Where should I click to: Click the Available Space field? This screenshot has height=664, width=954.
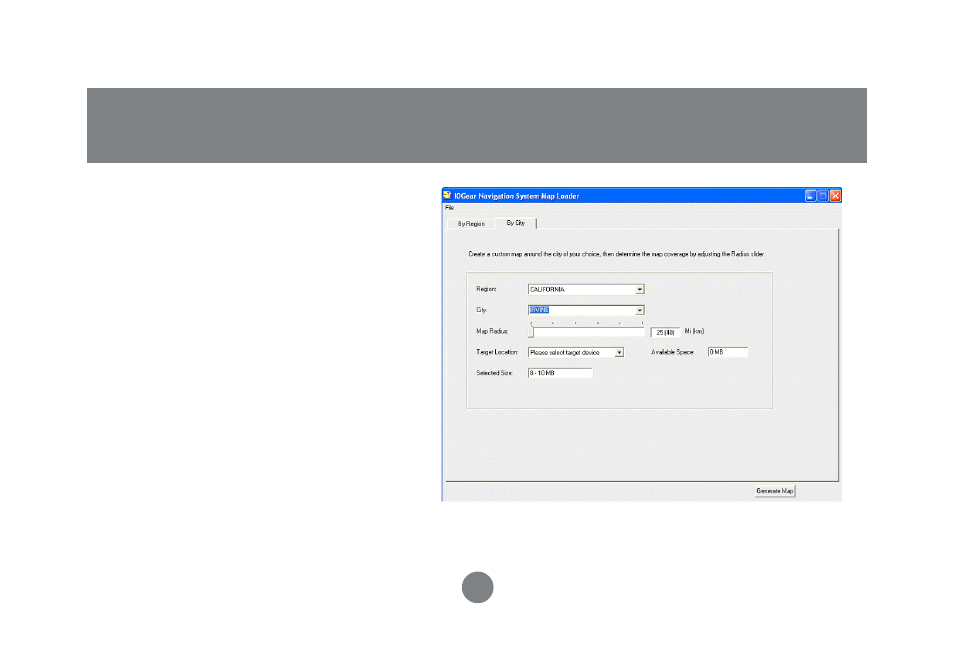coord(728,352)
